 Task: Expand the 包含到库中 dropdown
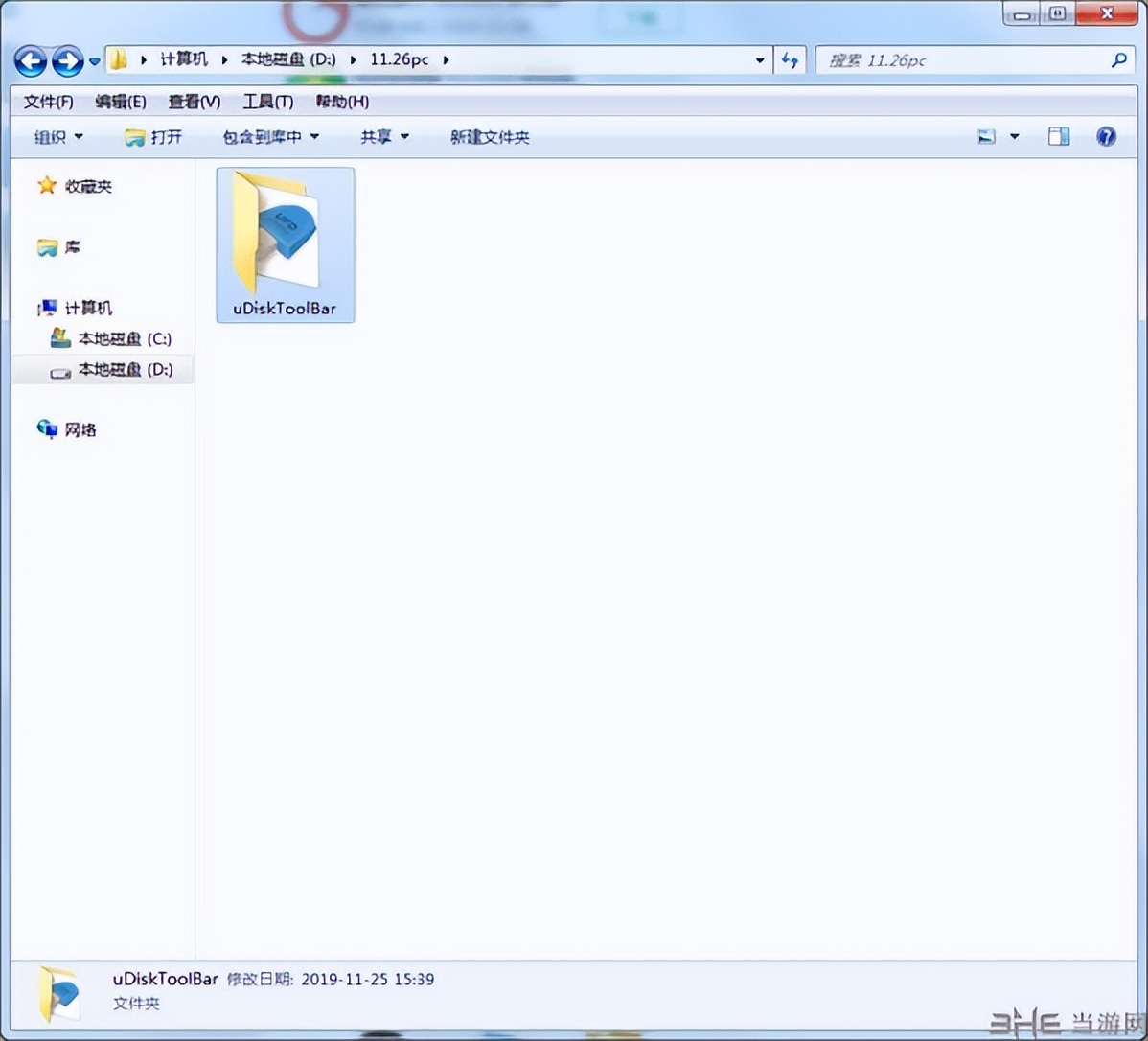(x=270, y=137)
